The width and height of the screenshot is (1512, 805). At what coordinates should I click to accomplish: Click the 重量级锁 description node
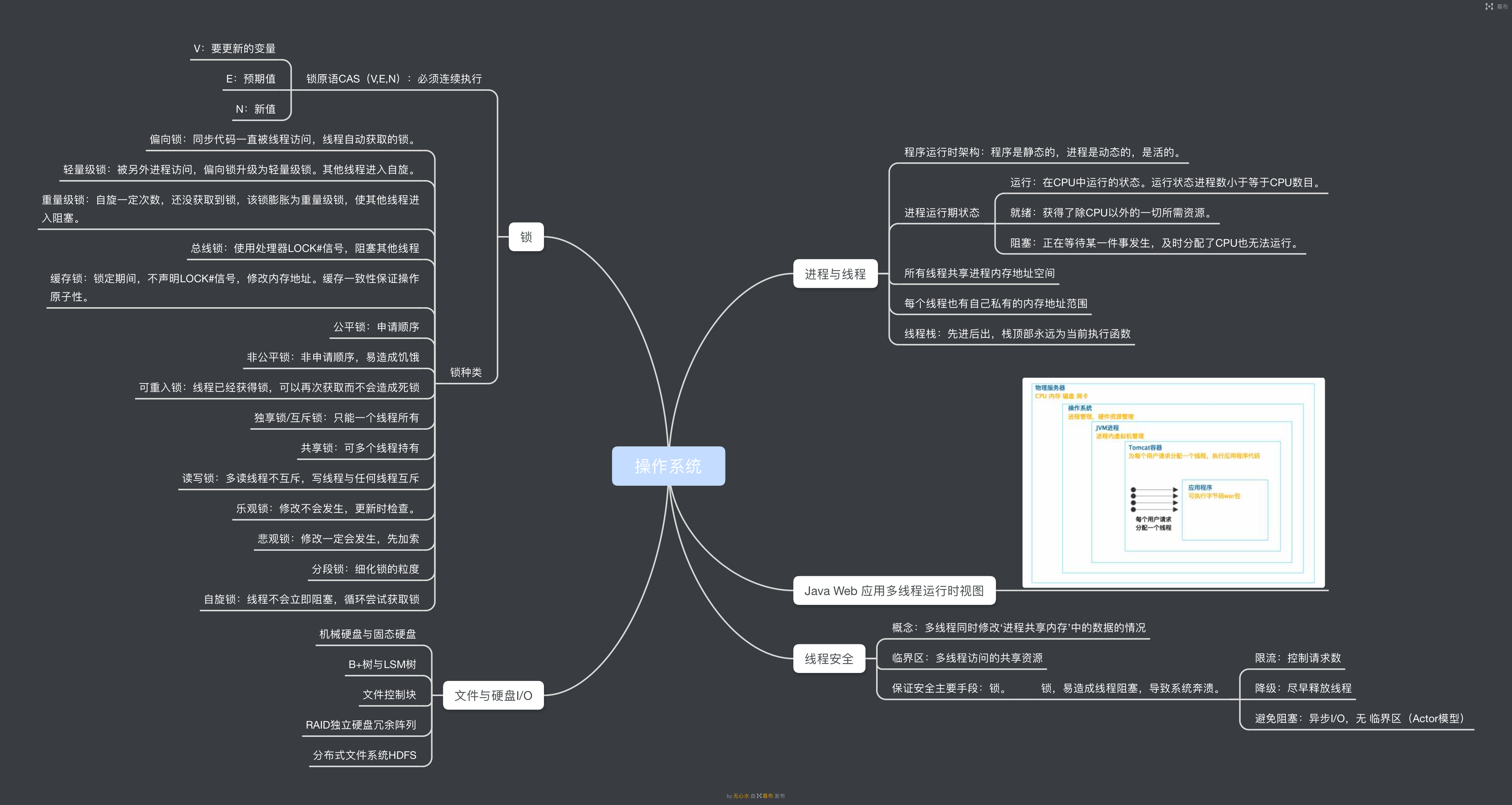coord(230,209)
